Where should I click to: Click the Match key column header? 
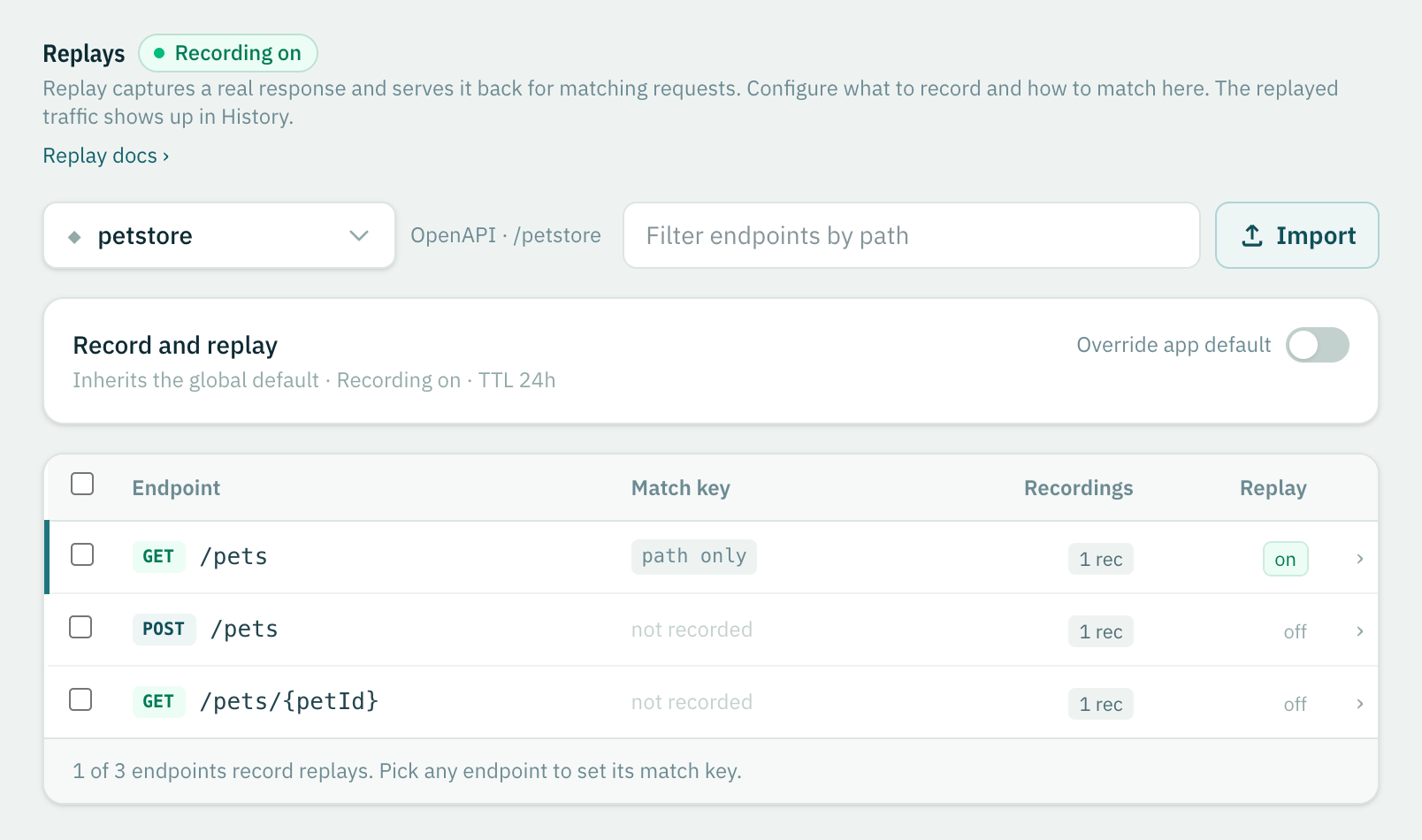coord(681,488)
